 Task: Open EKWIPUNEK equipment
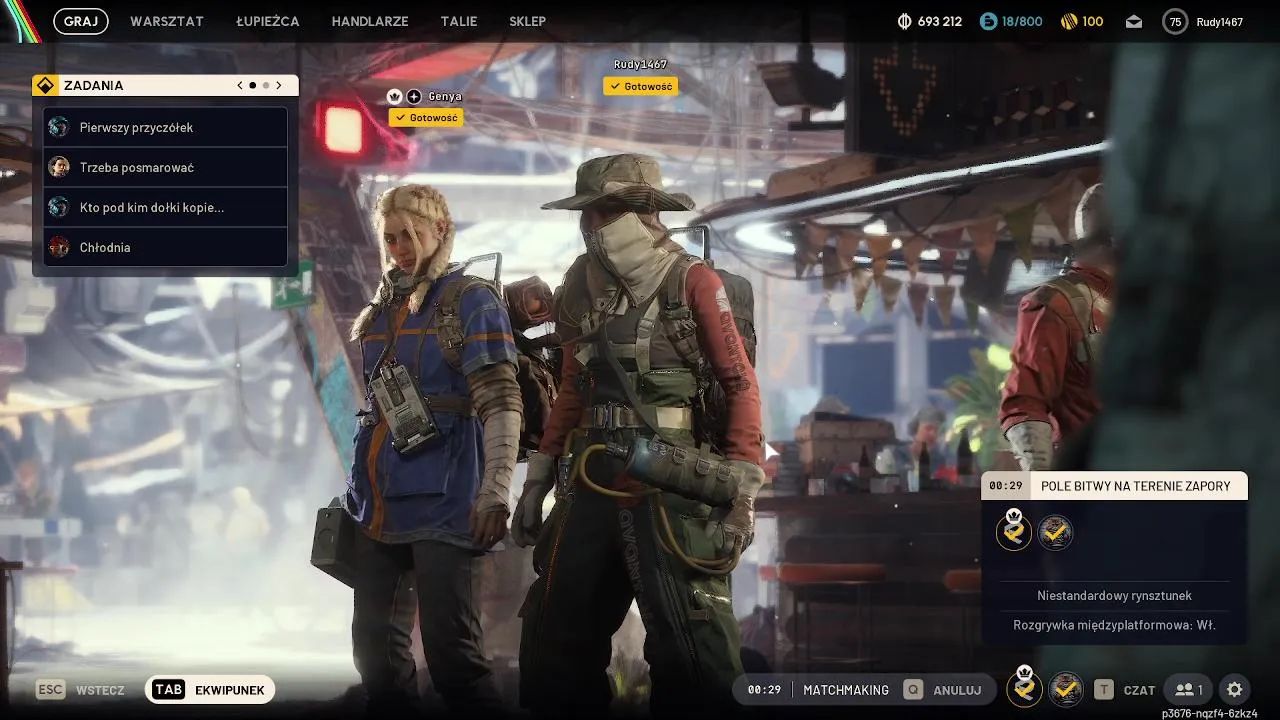pyautogui.click(x=230, y=690)
